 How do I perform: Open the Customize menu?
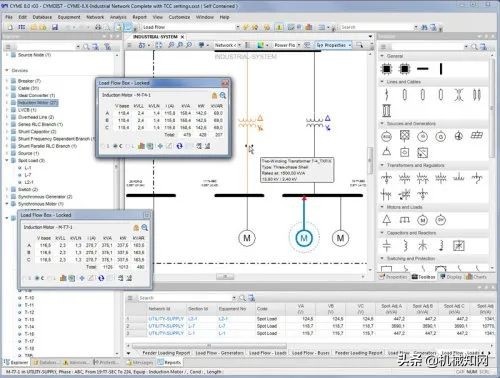(179, 17)
